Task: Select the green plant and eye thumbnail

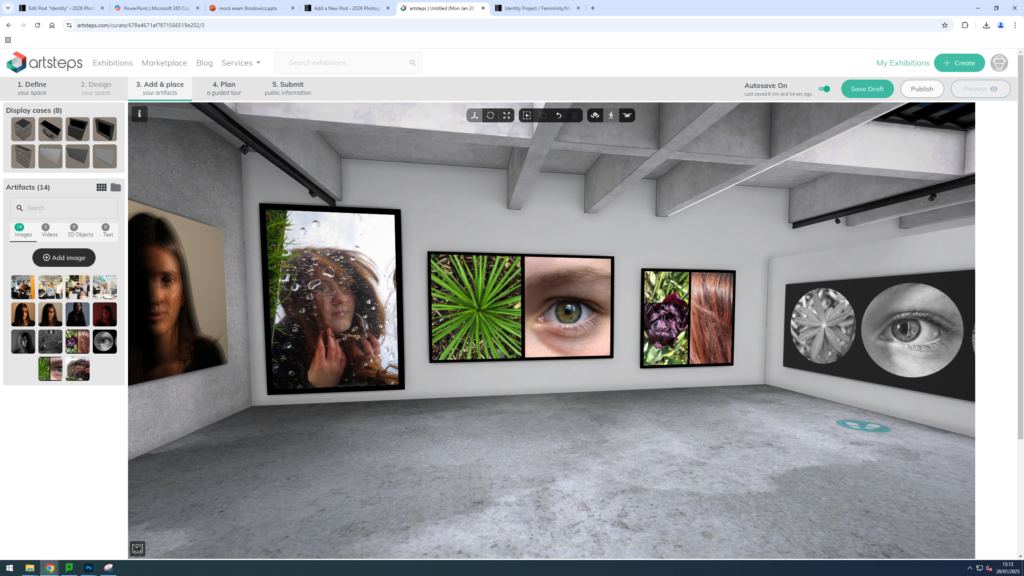Action: [x=50, y=369]
